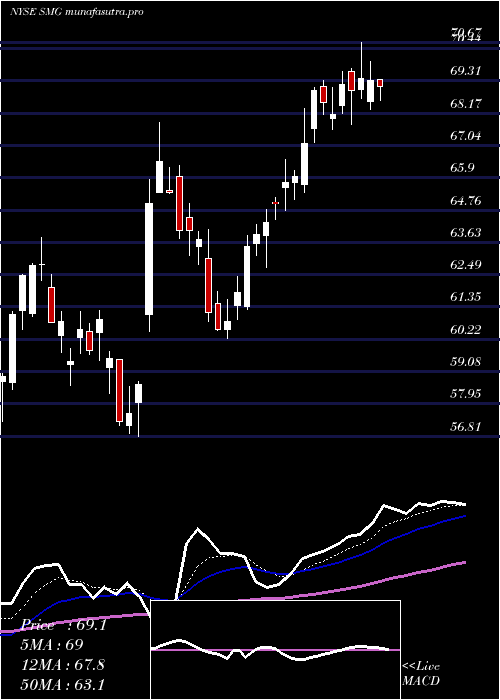Click the tall white candle with highest wick near 70.44
Viewport: 500px width, 700px height.
[361, 83]
